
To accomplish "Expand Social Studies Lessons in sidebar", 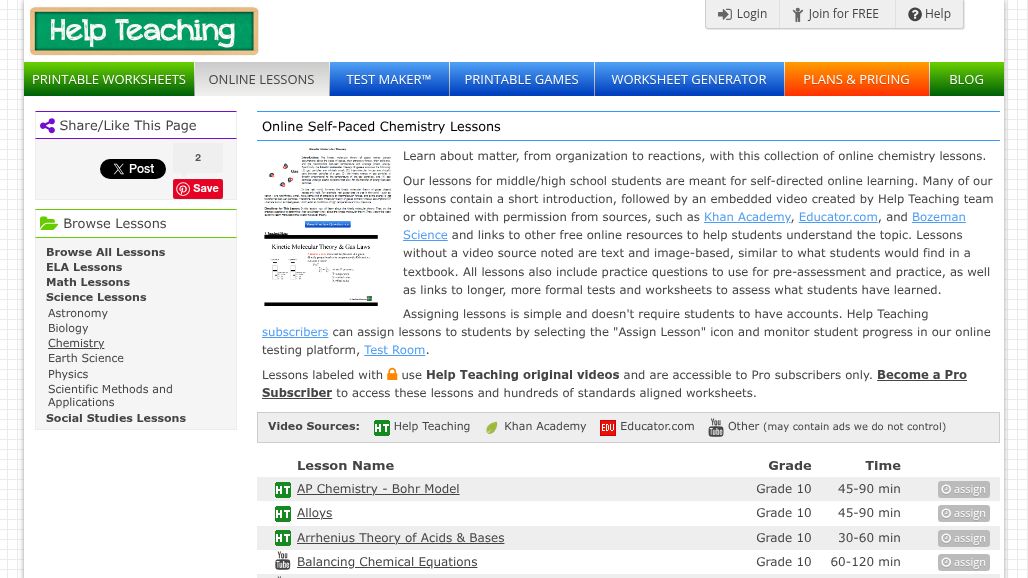I will point(116,418).
